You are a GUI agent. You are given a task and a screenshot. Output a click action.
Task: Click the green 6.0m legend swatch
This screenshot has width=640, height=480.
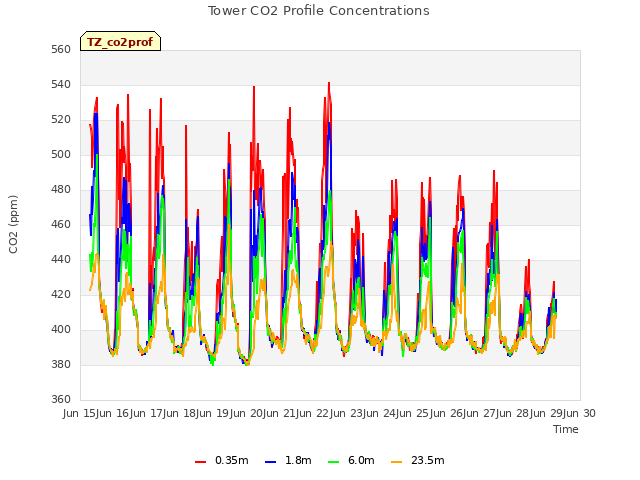333,462
